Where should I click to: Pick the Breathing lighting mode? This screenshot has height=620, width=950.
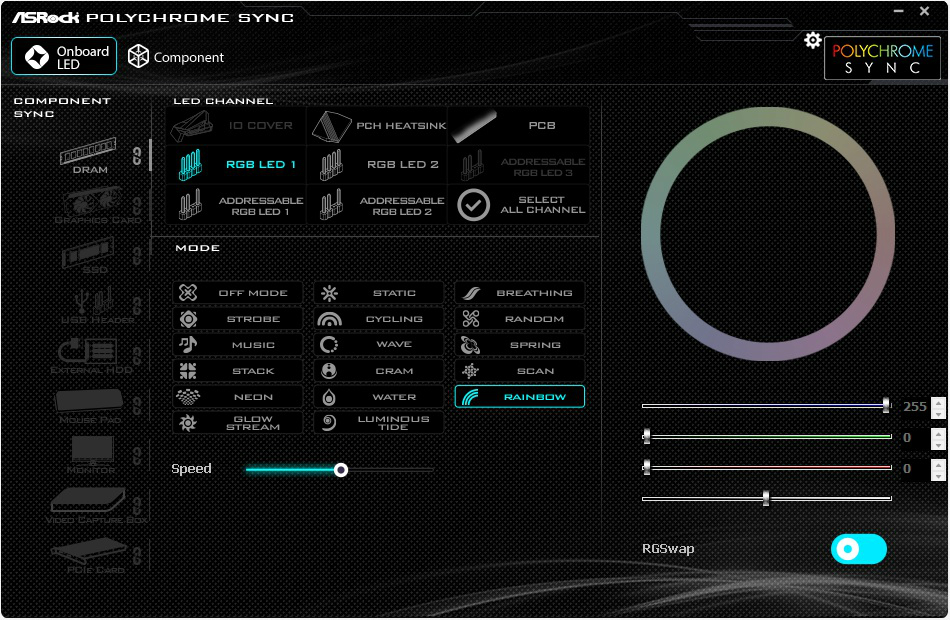520,293
